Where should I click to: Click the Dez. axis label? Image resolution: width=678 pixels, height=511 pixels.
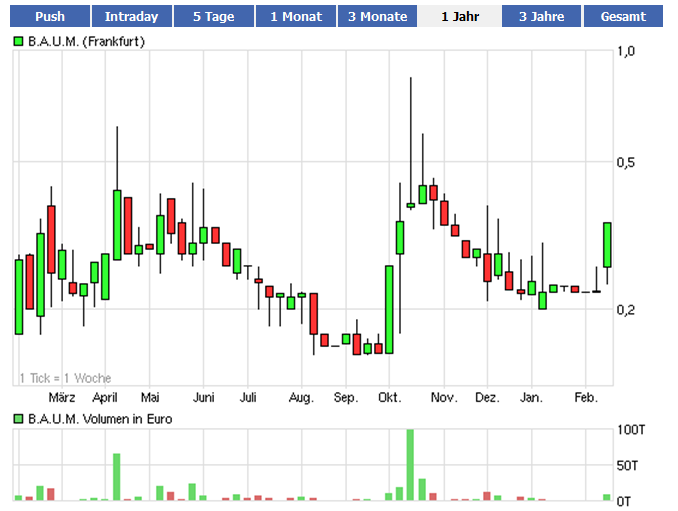click(x=487, y=397)
